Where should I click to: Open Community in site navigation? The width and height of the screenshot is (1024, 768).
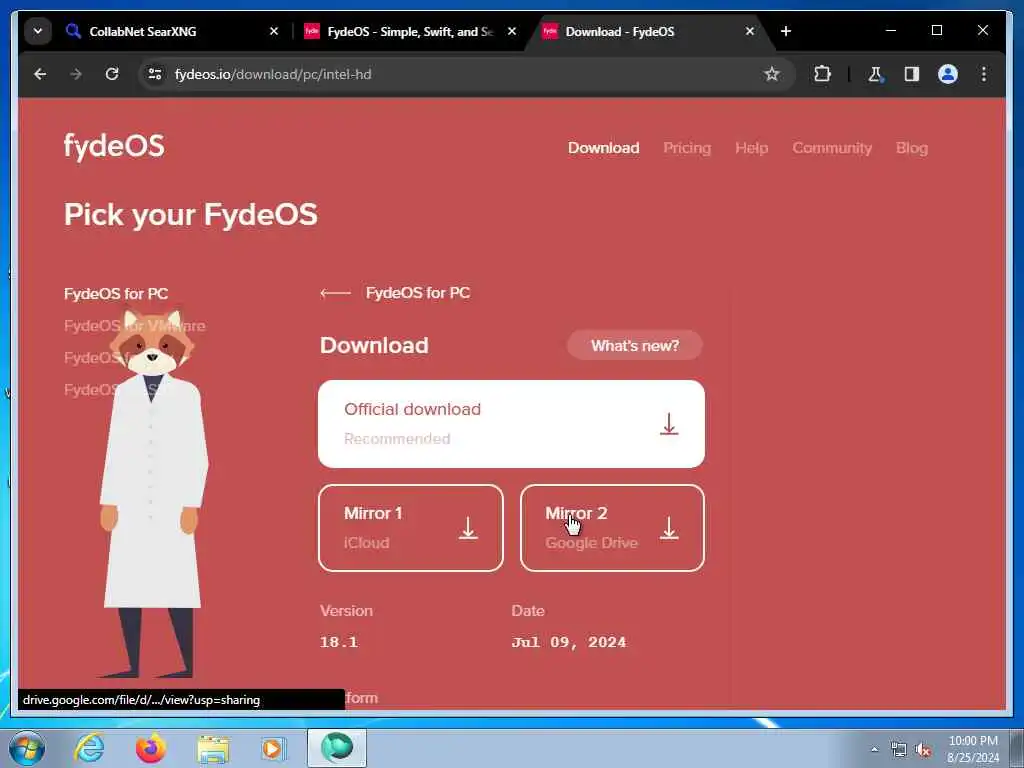[832, 148]
